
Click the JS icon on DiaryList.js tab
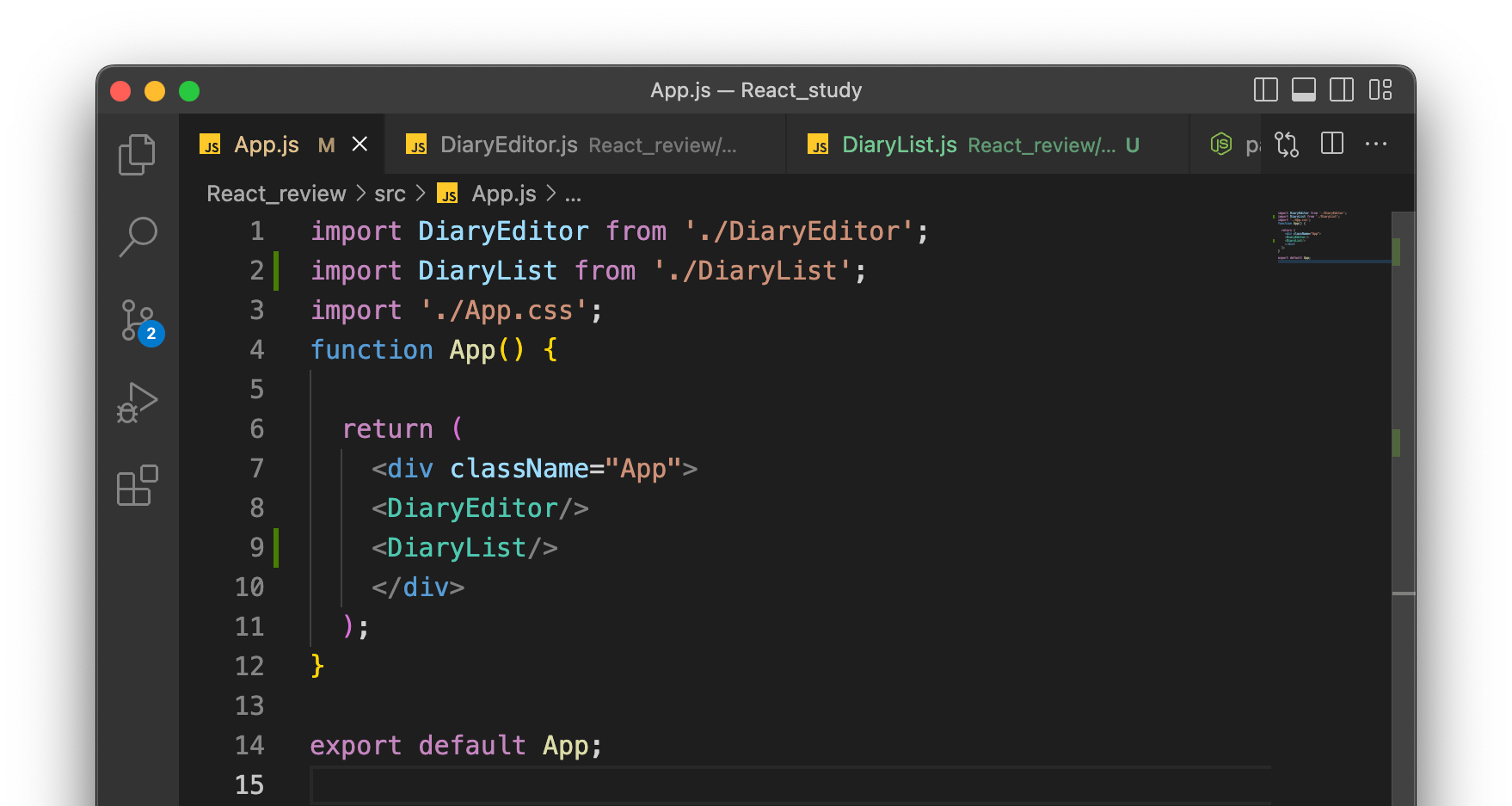818,145
